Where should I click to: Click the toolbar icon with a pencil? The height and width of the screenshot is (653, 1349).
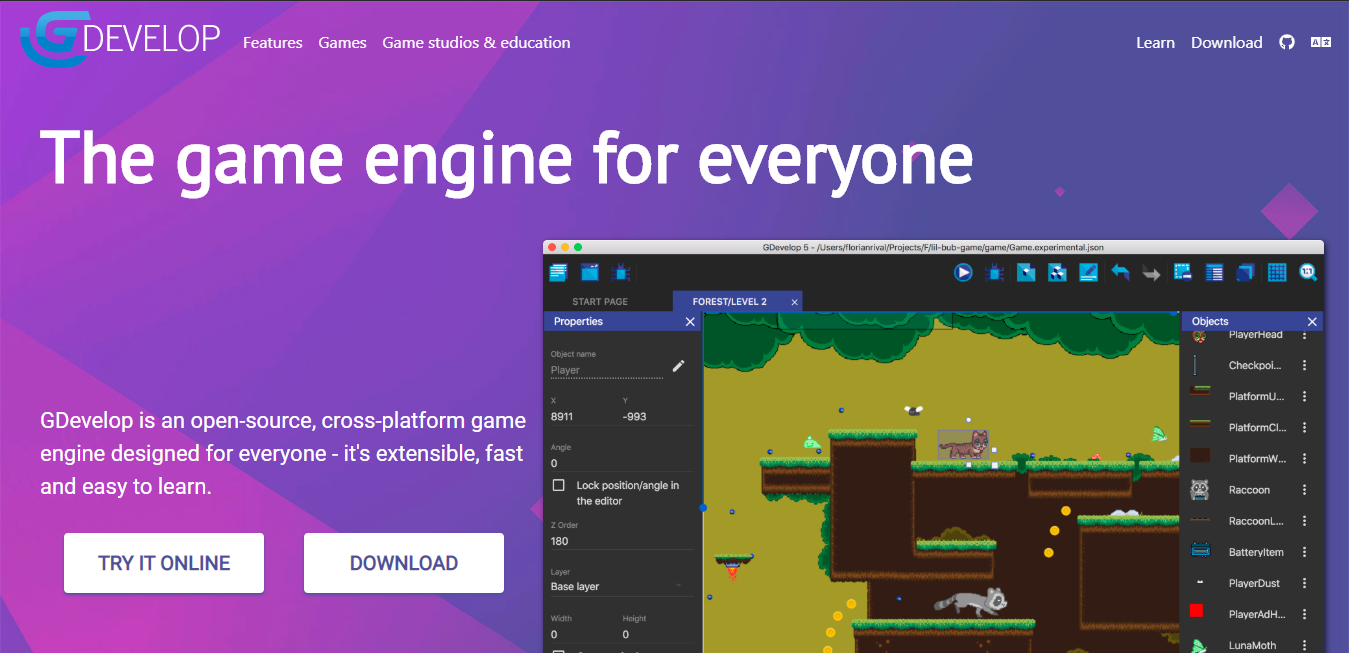1089,271
